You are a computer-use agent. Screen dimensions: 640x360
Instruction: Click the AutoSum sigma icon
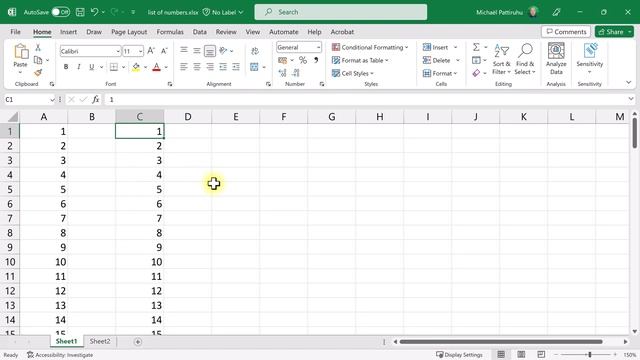(476, 47)
